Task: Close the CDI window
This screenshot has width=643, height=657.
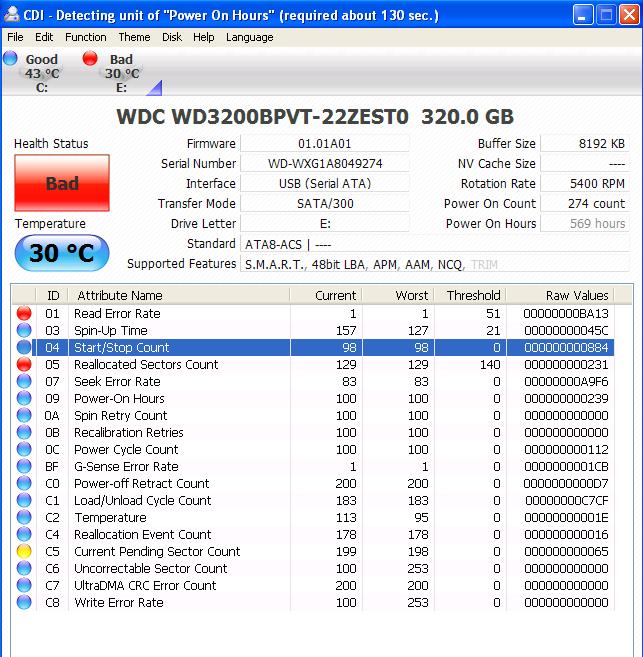Action: (x=629, y=15)
